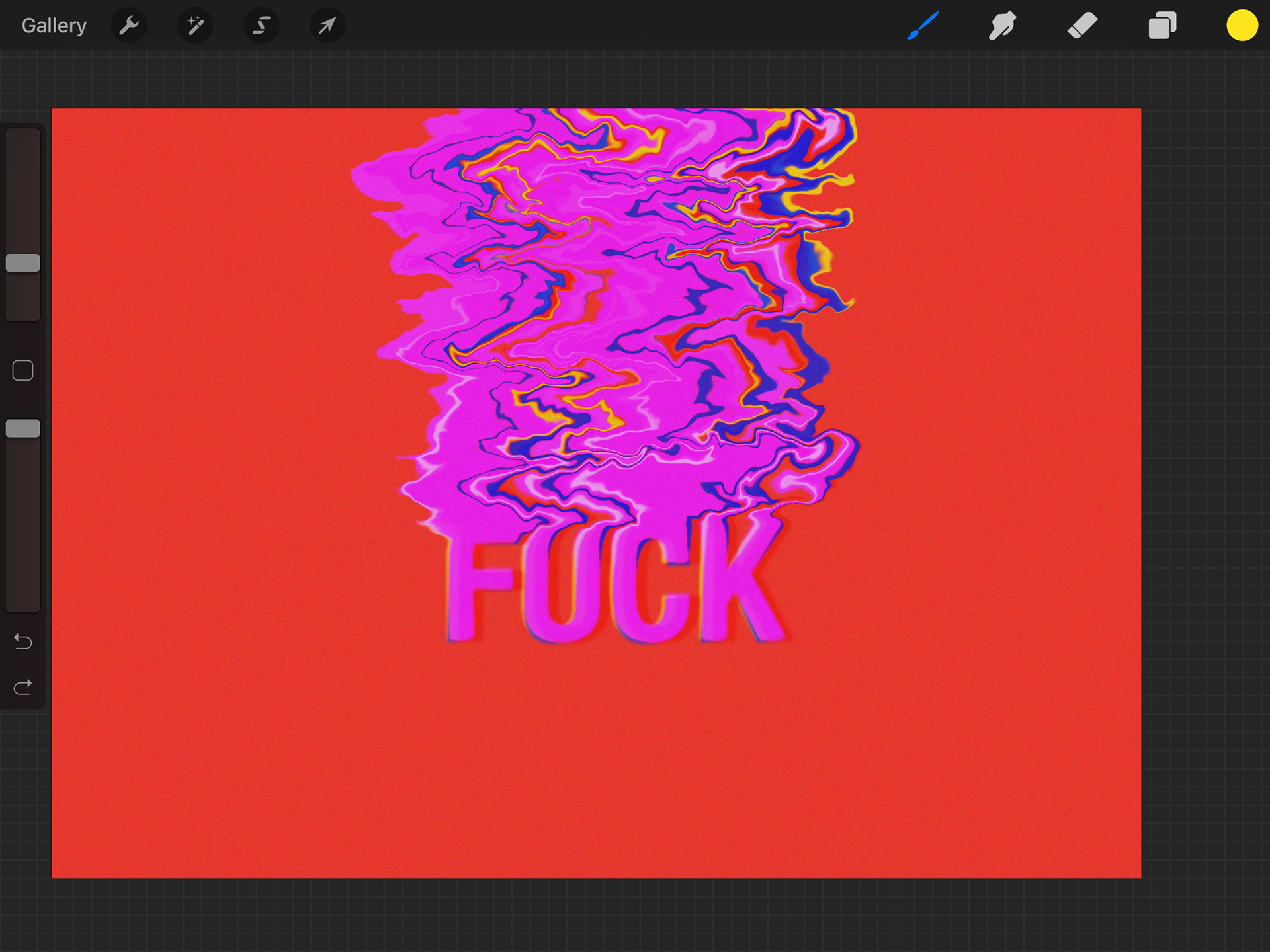
Task: Click the brush opacity slider handle
Action: (x=23, y=429)
